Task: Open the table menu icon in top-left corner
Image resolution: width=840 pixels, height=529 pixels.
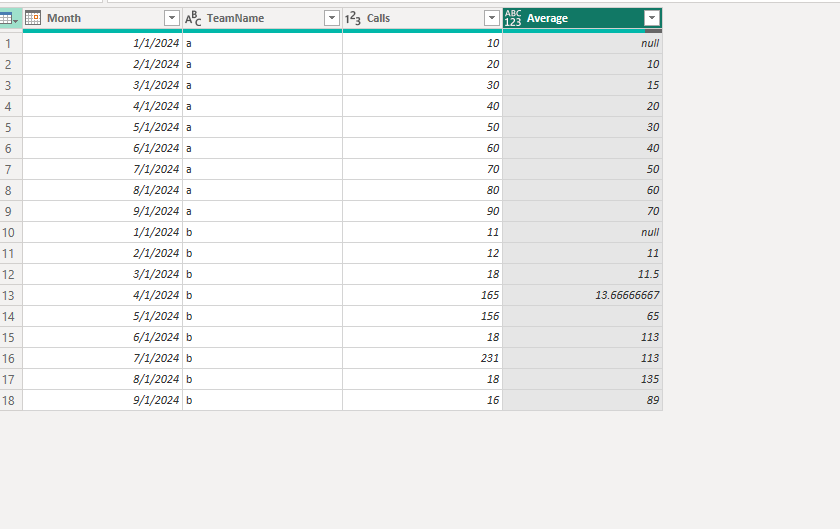Action: tap(9, 19)
